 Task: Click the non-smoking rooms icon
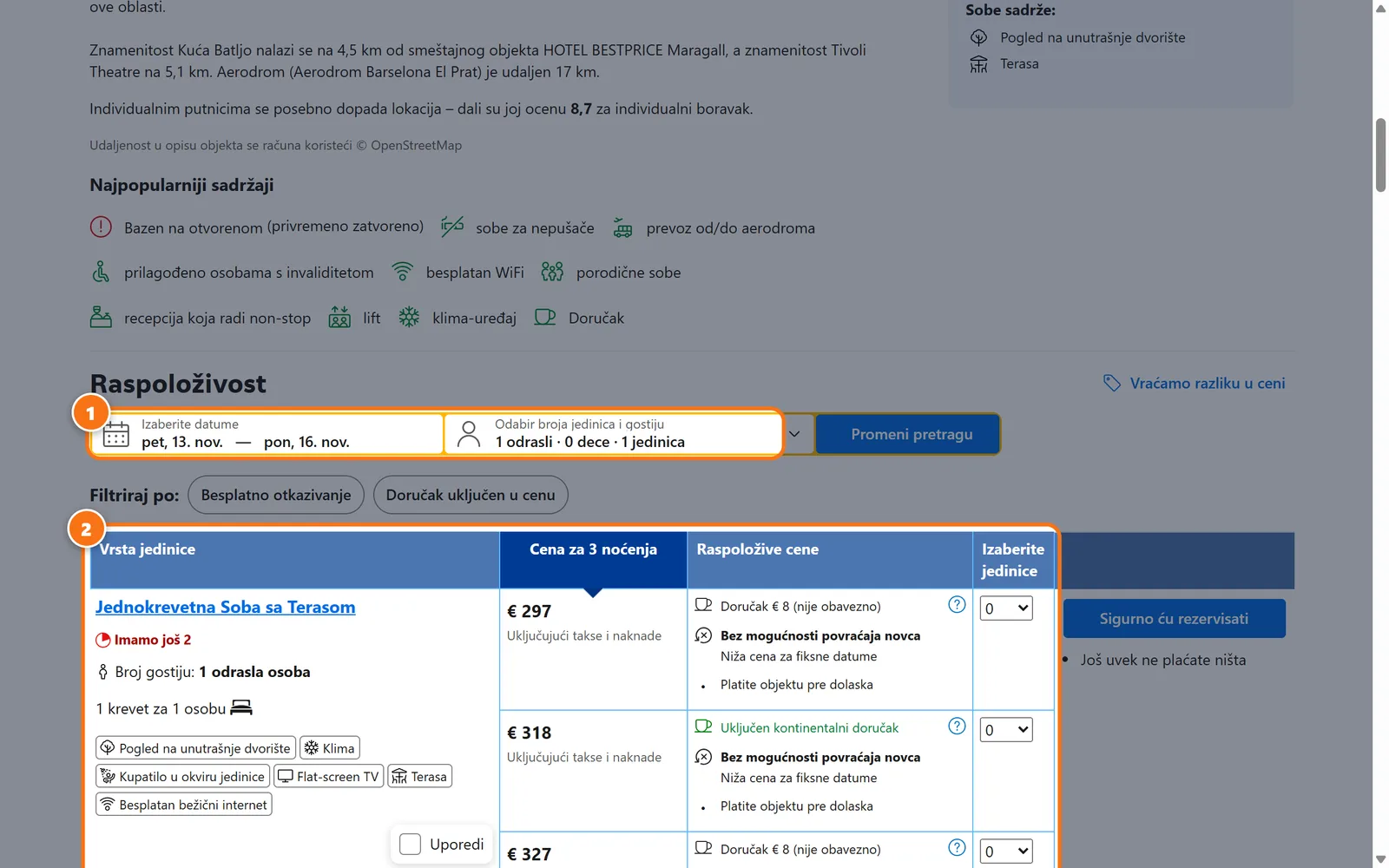click(x=452, y=227)
